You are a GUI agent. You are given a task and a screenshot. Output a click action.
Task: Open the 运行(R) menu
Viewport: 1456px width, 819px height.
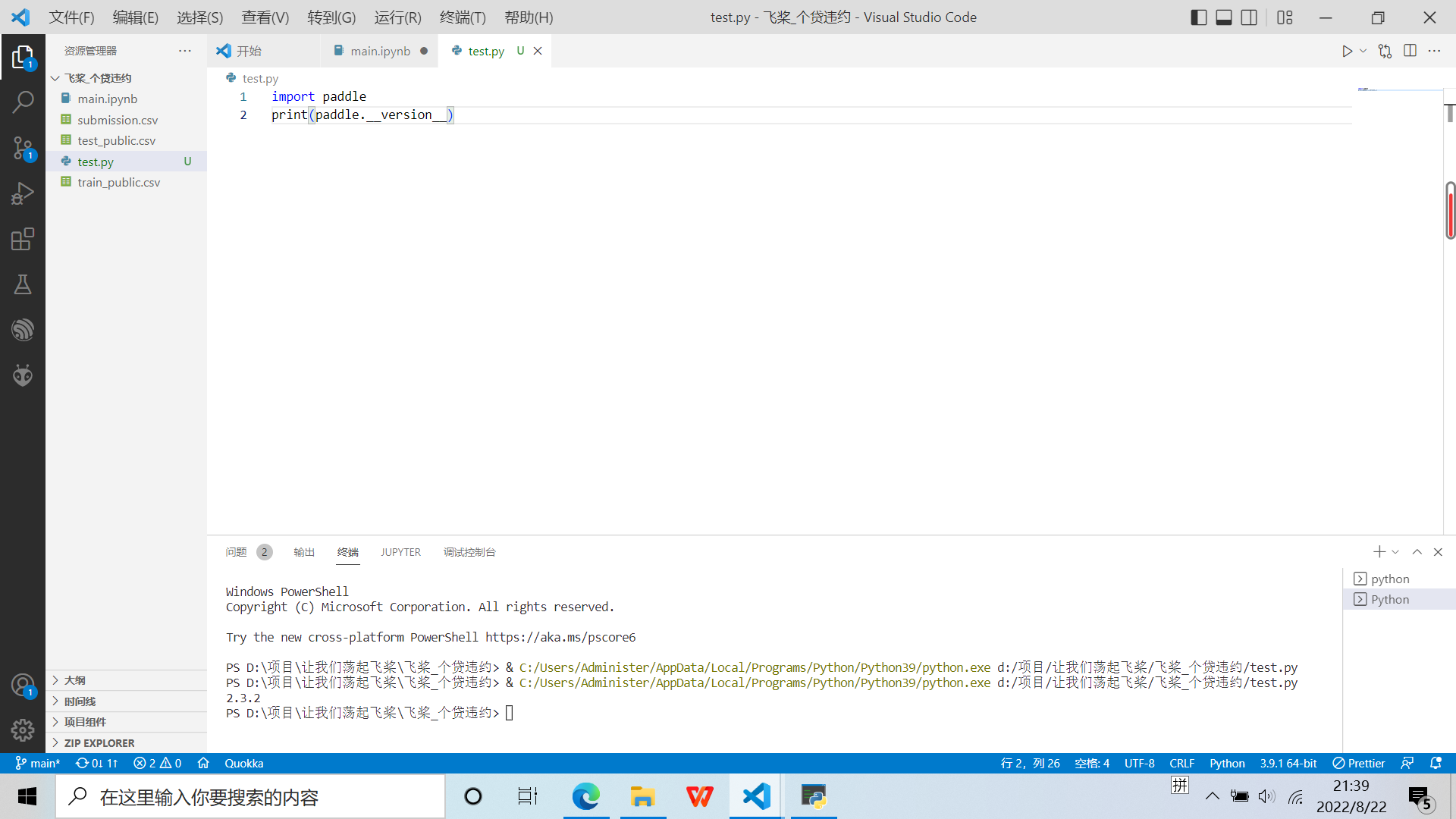[x=397, y=17]
